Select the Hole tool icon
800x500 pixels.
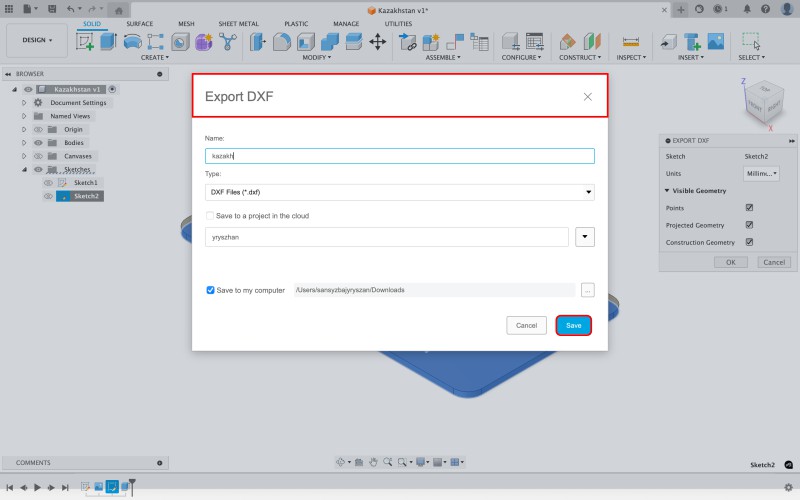point(180,42)
